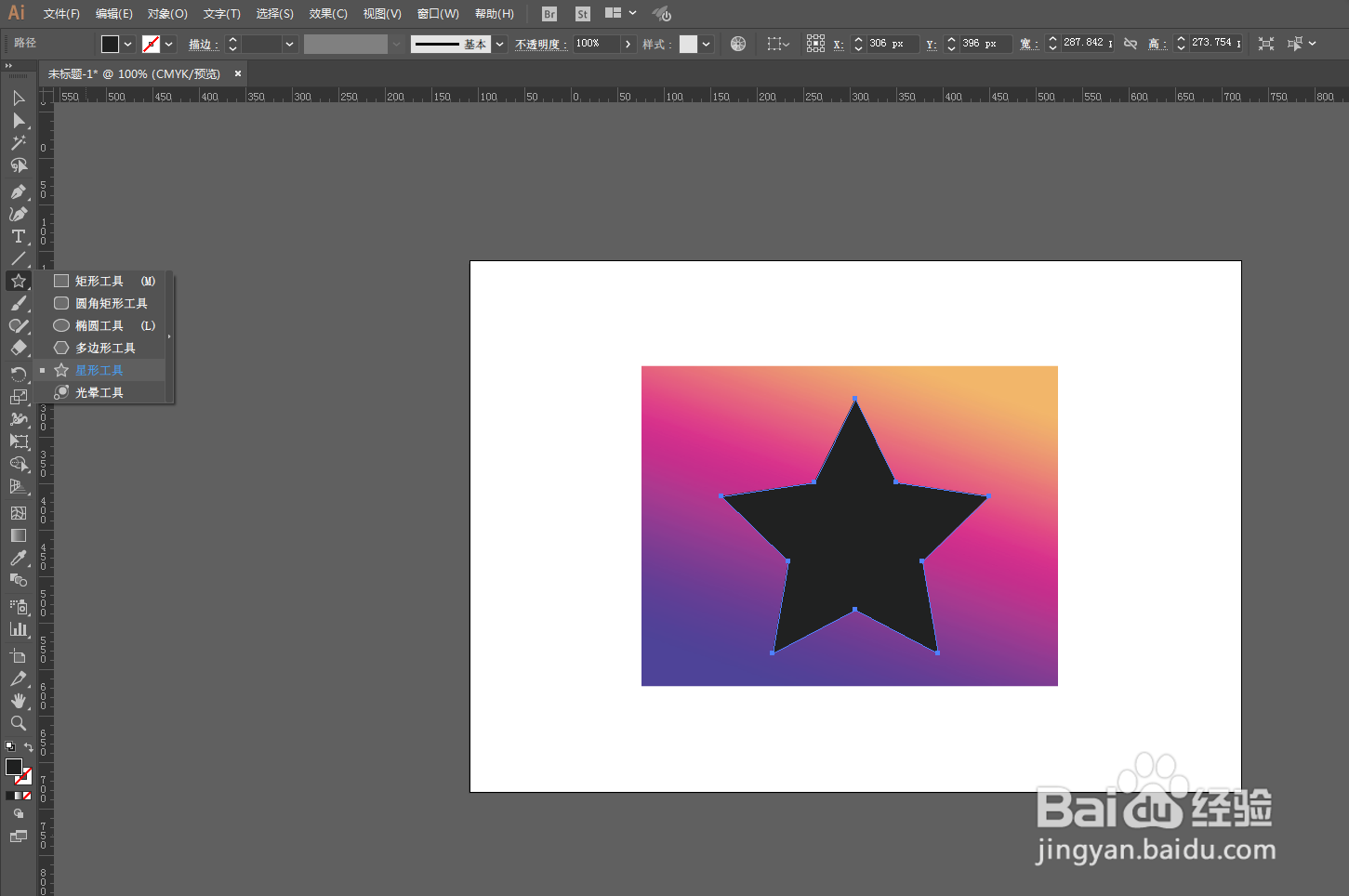Open the 编辑(E) menu
Viewport: 1349px width, 896px height.
coord(114,14)
